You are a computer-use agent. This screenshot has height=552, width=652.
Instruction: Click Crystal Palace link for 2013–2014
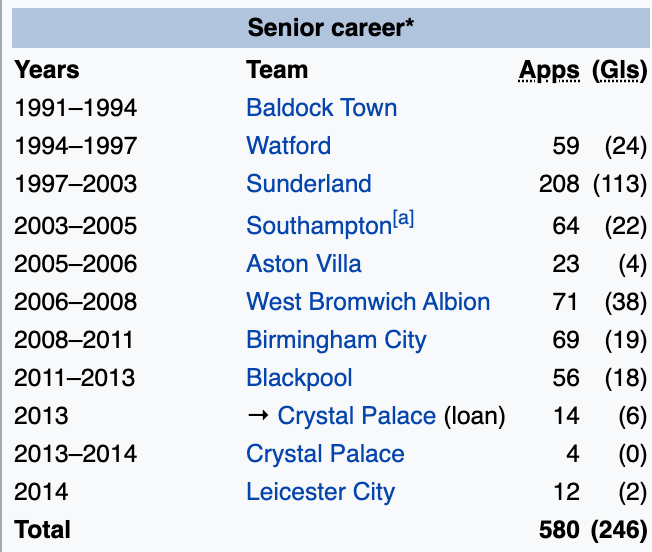coord(325,454)
